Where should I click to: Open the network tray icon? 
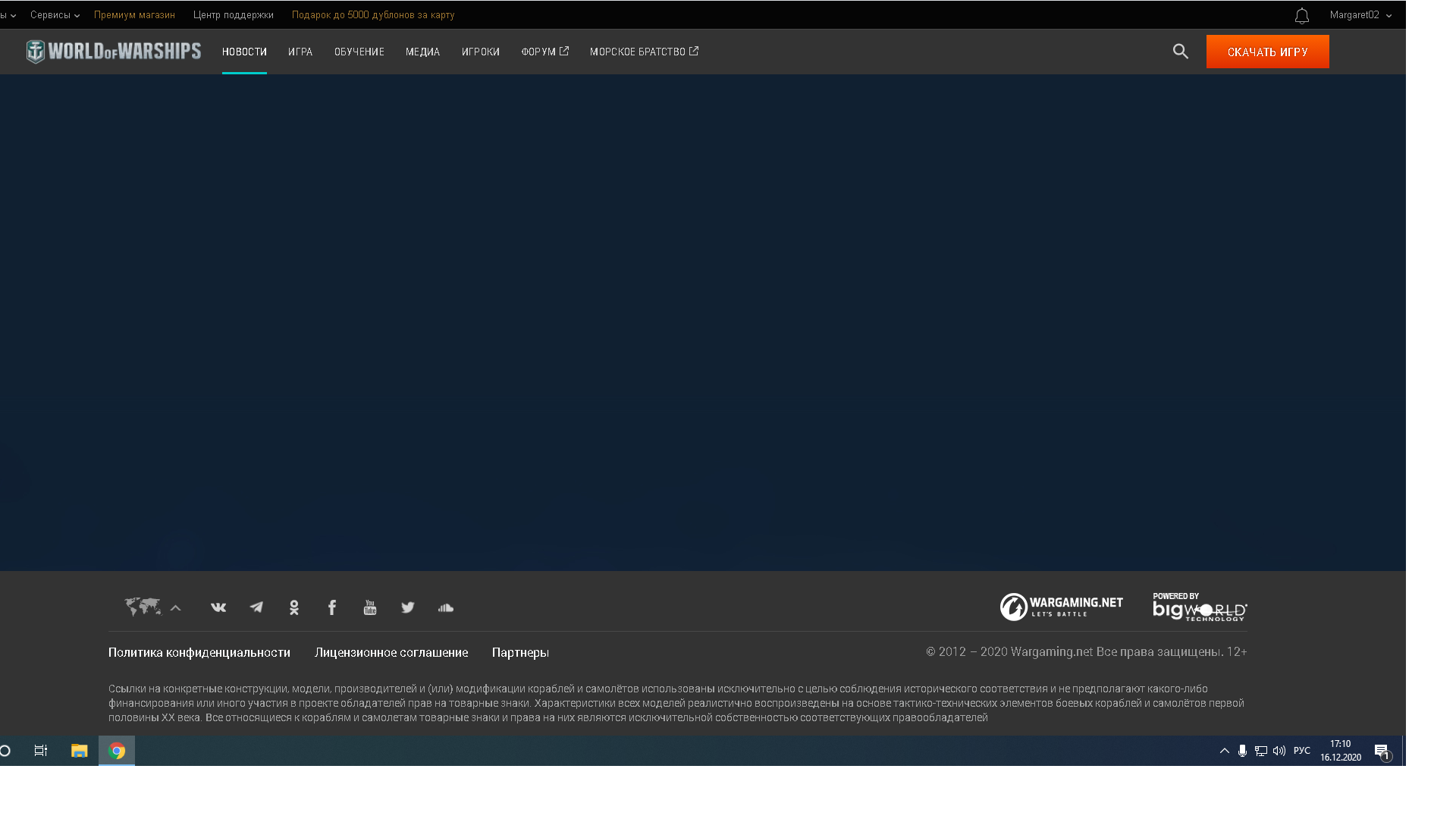pos(1261,751)
